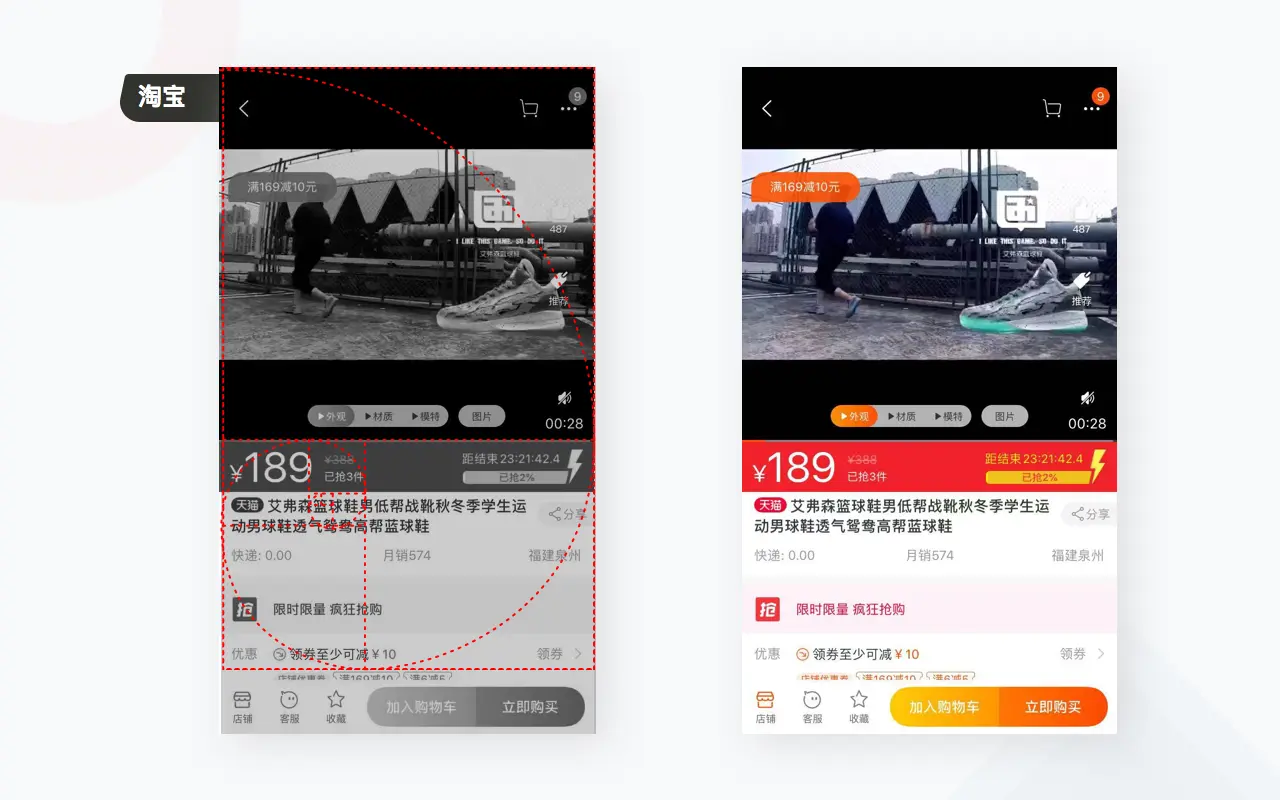Tap brand logo overlay on grayscale video

(x=497, y=210)
